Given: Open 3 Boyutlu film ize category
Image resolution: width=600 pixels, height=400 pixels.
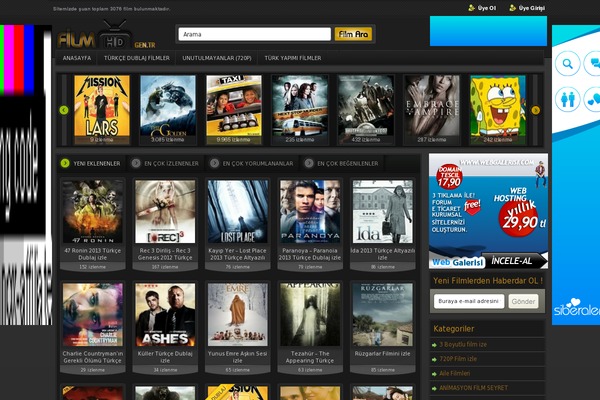Looking at the screenshot, I should pos(463,344).
